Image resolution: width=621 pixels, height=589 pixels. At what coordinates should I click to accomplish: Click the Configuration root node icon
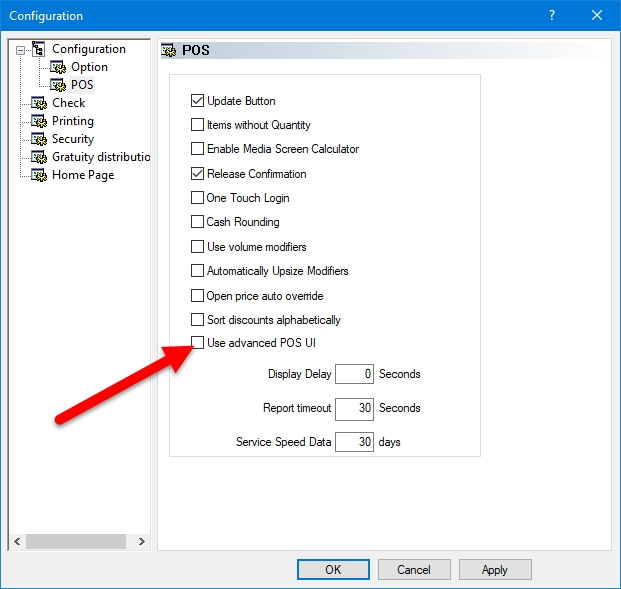tap(39, 49)
